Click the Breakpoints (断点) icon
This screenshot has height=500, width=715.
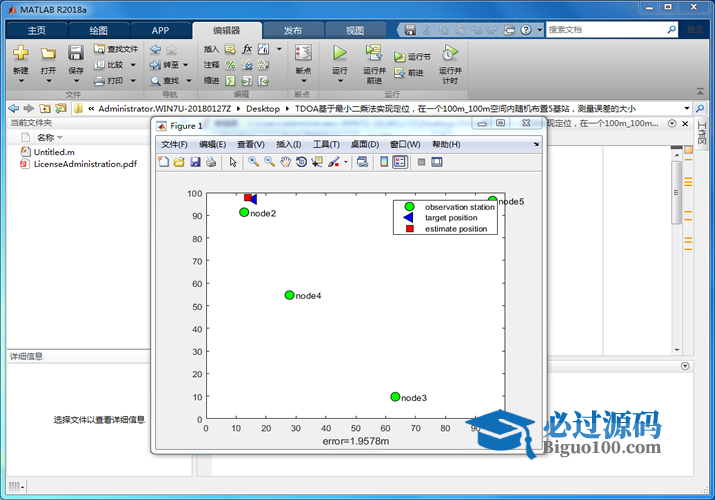303,53
